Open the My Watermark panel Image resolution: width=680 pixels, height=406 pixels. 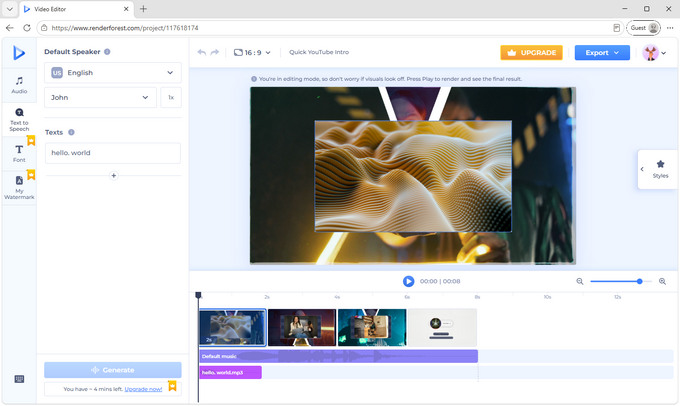[19, 187]
